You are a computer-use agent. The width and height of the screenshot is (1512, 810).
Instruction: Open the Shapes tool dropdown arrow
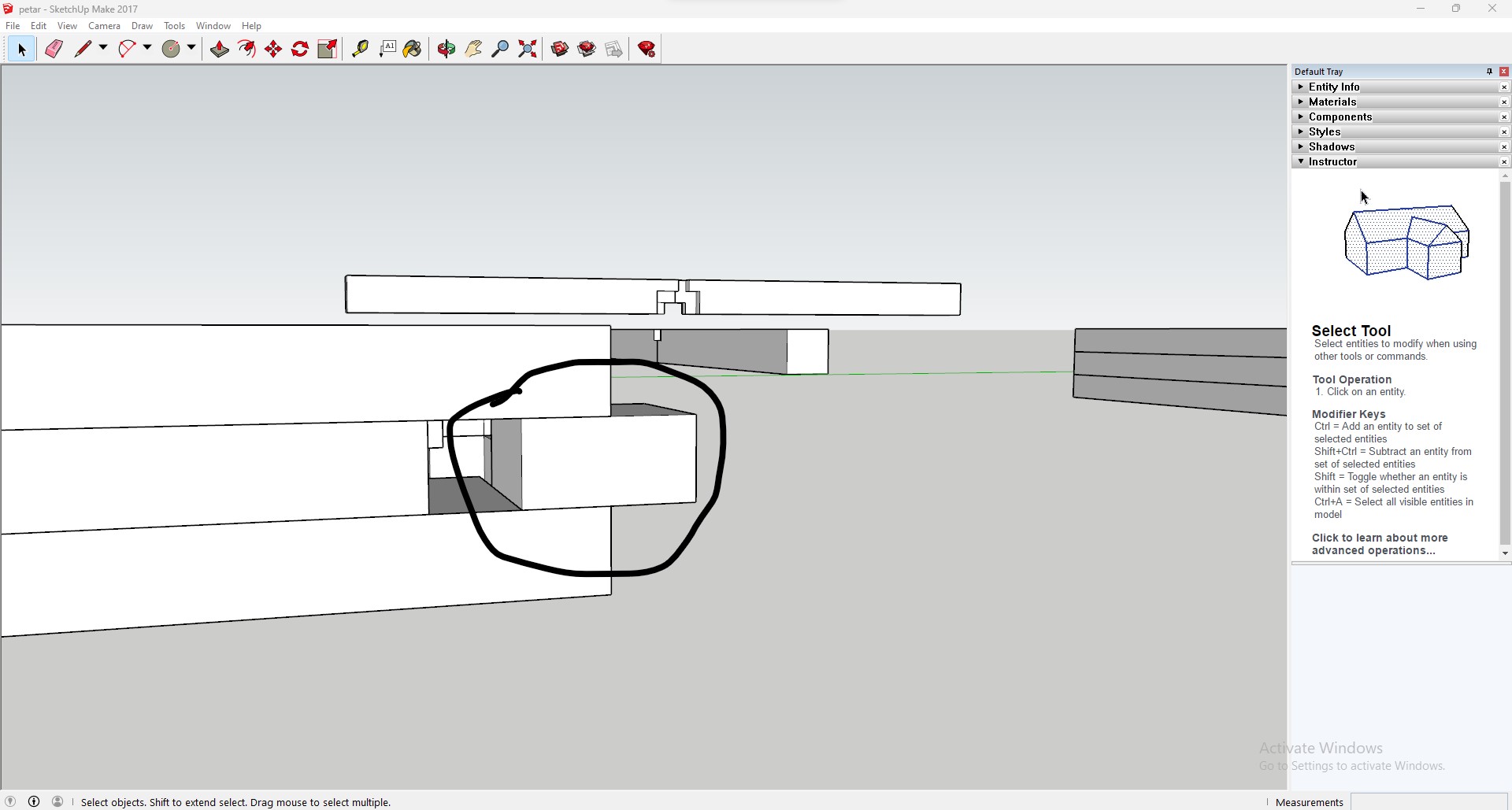coord(191,48)
